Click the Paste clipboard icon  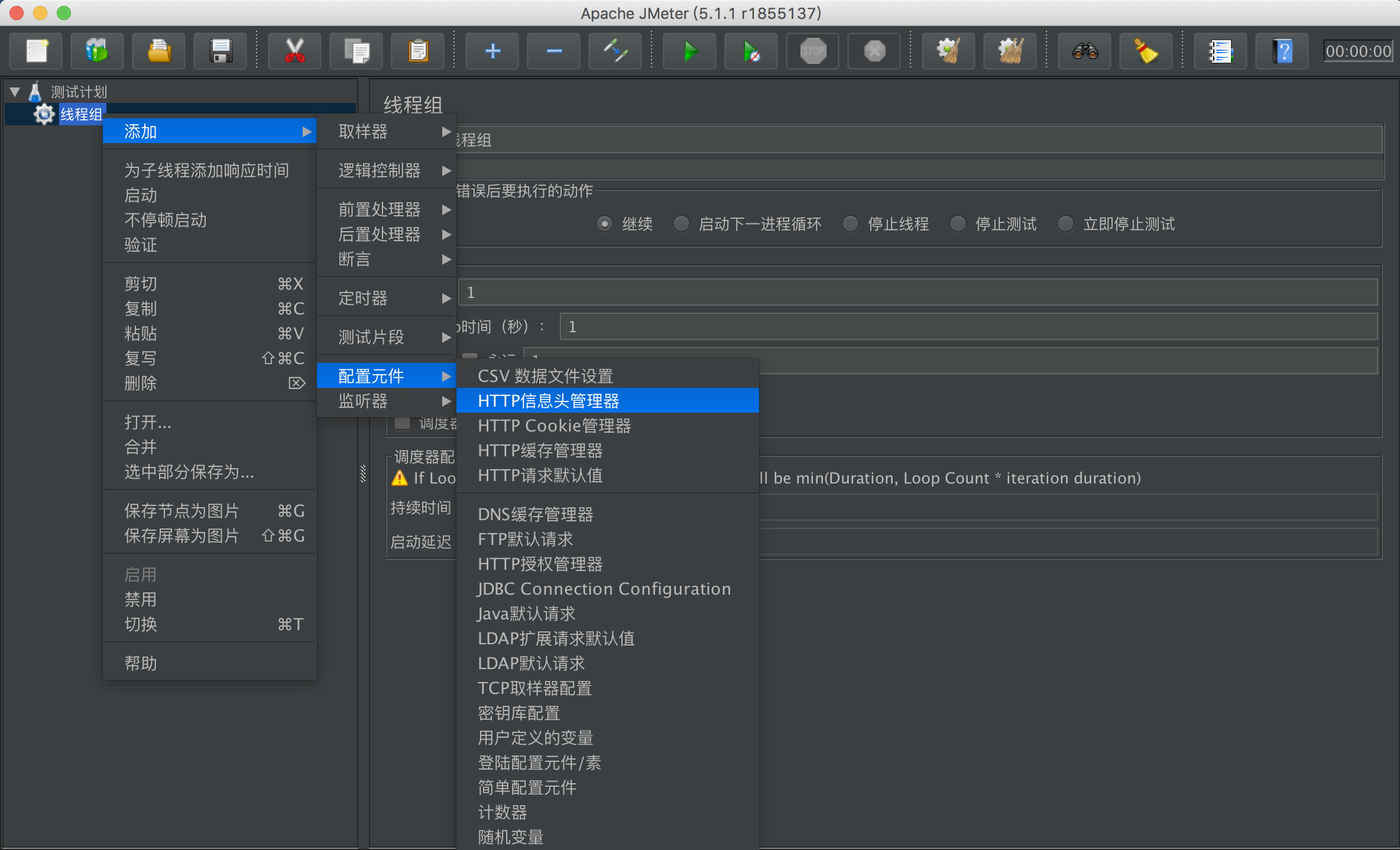(x=418, y=51)
